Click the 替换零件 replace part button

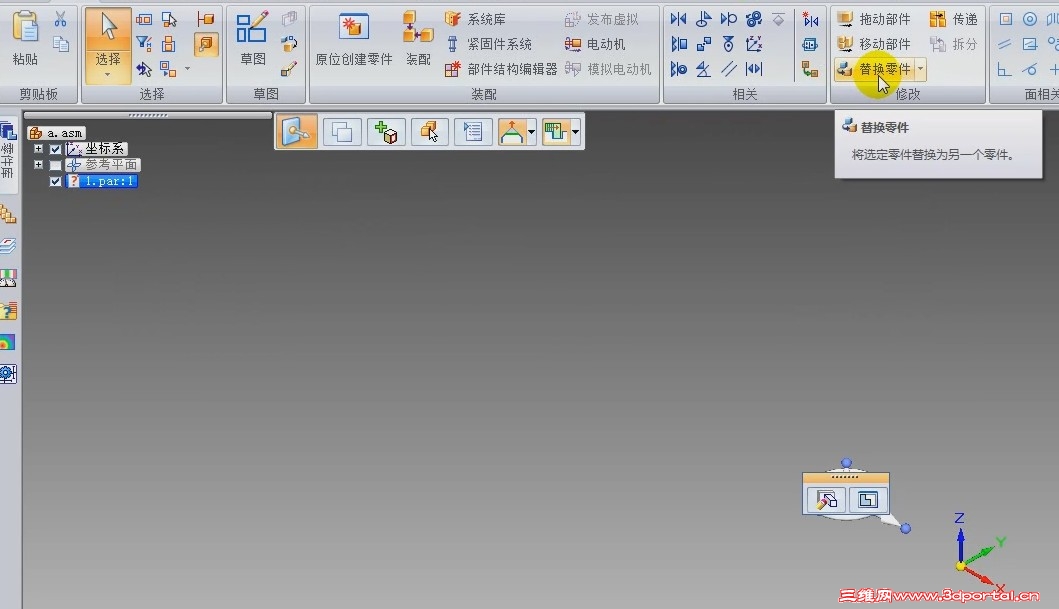tap(875, 69)
